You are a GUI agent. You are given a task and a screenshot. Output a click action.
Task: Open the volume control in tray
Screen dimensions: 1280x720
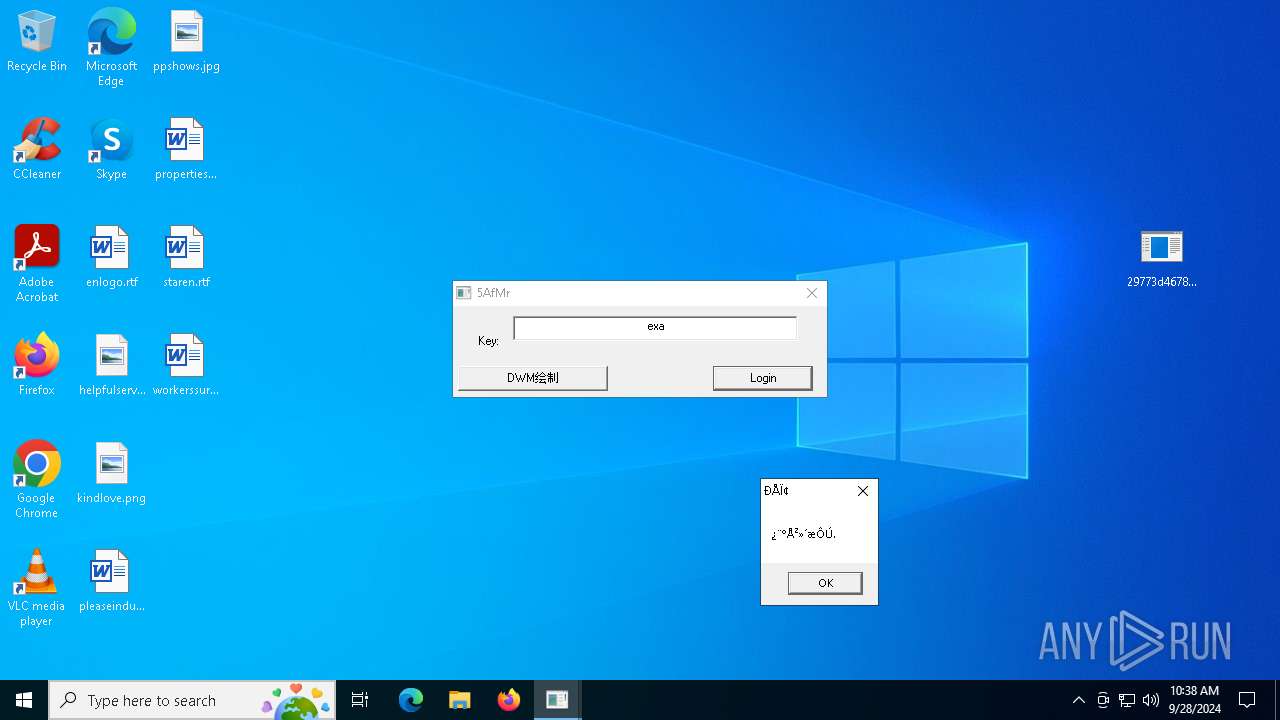point(1151,700)
